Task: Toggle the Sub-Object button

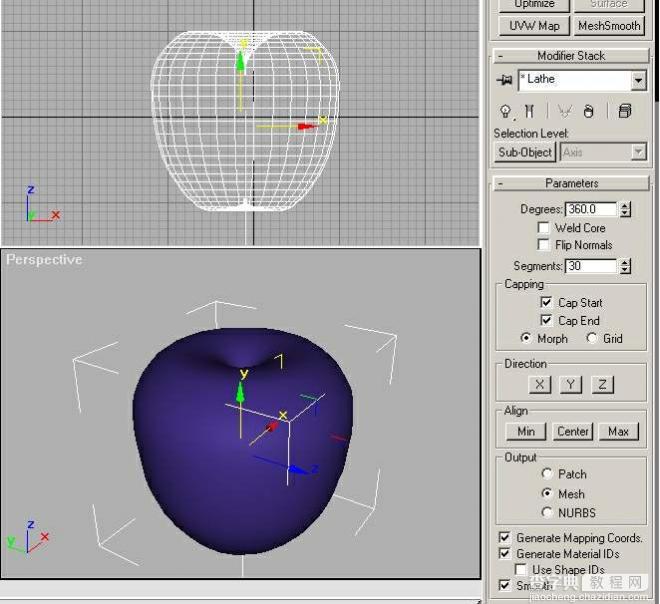Action: 524,152
